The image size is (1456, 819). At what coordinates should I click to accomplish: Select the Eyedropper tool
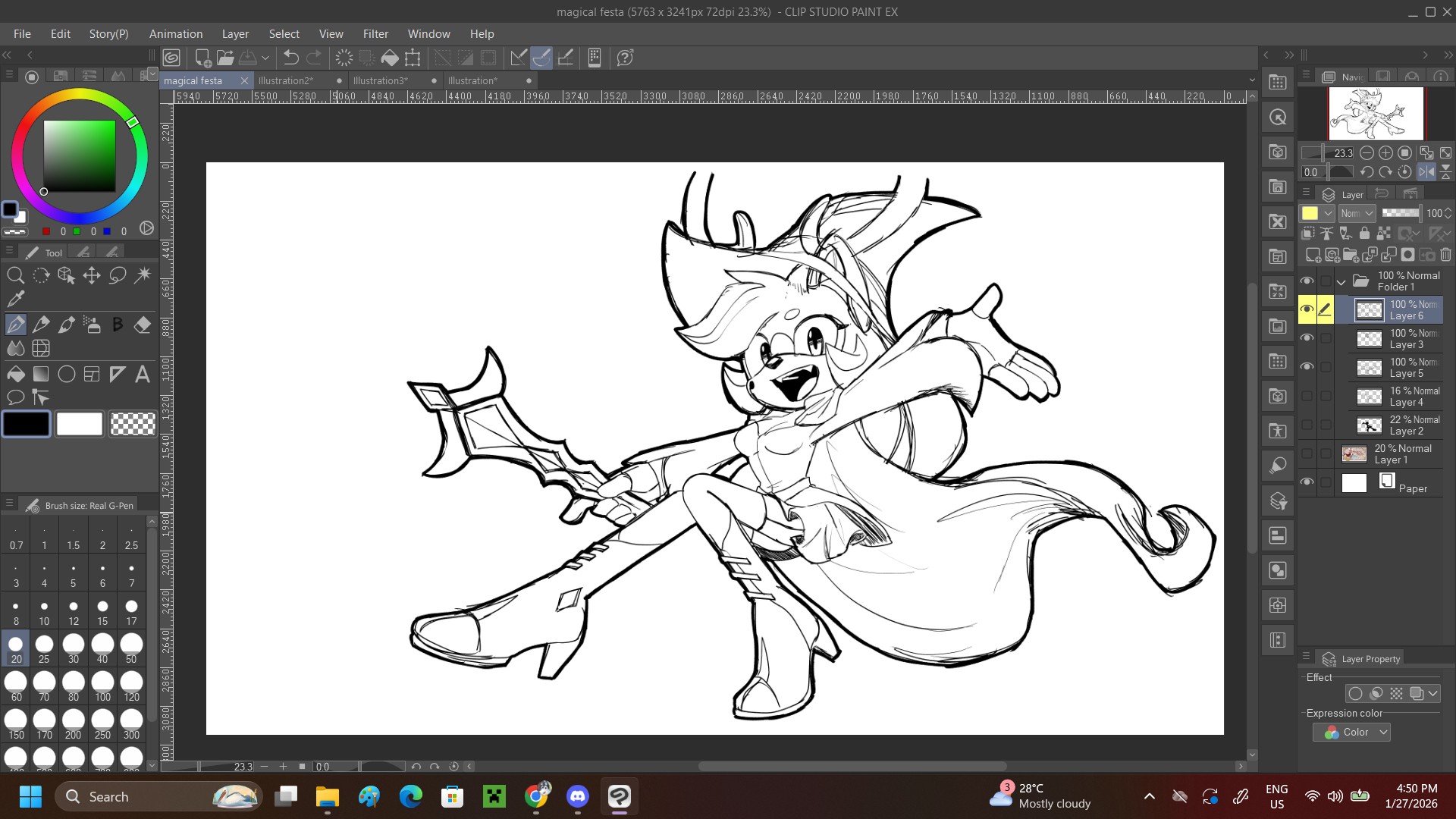[x=15, y=299]
